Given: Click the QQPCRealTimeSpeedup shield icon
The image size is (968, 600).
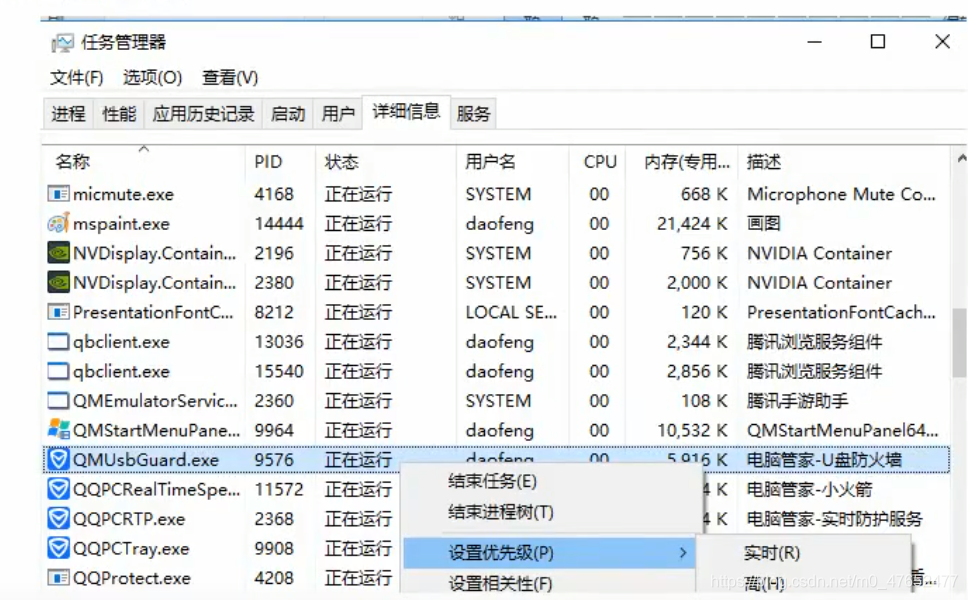Looking at the screenshot, I should tap(58, 489).
